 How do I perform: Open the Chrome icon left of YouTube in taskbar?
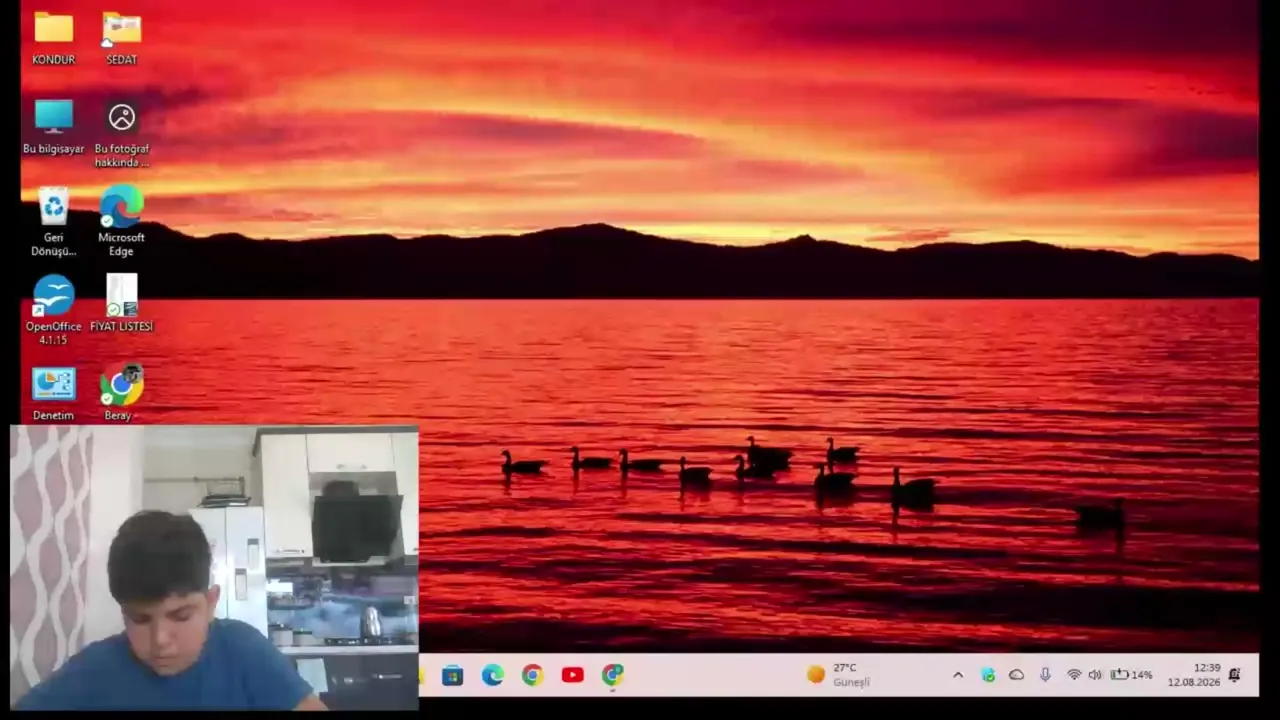click(x=532, y=676)
